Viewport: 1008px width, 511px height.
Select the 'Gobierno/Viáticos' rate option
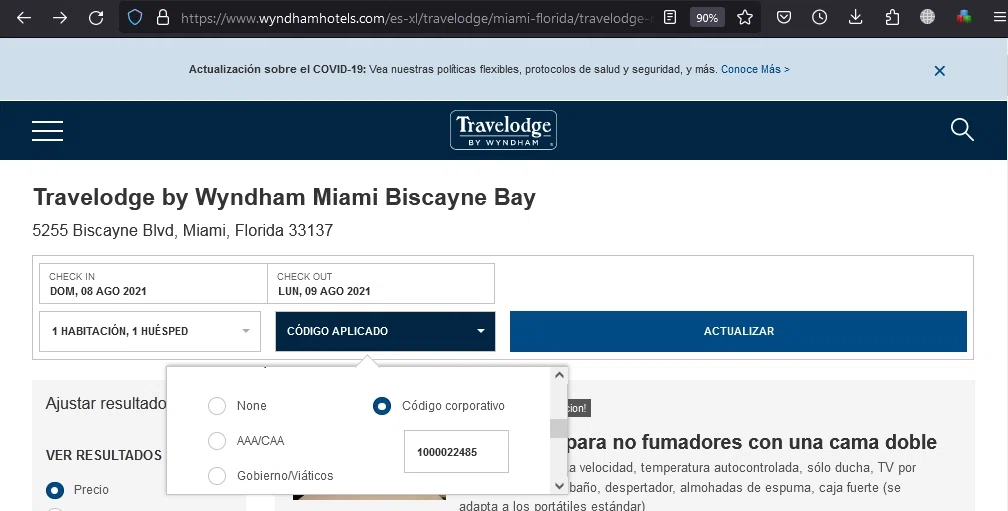217,476
